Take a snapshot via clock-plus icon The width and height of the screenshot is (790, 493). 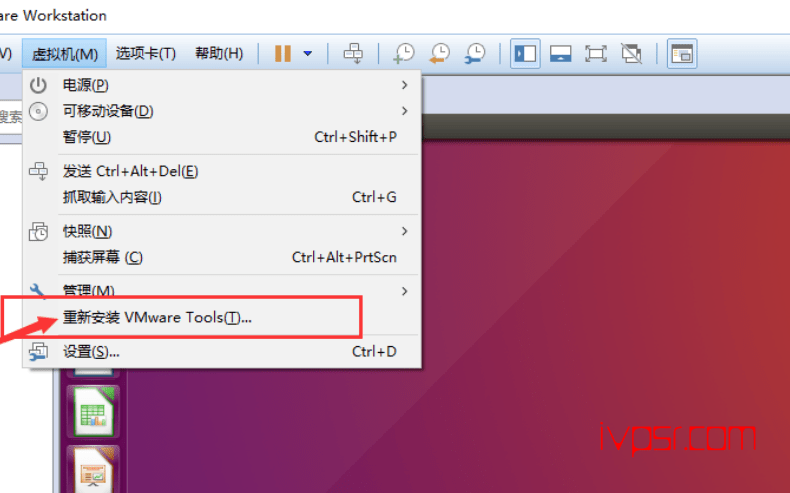[x=404, y=53]
